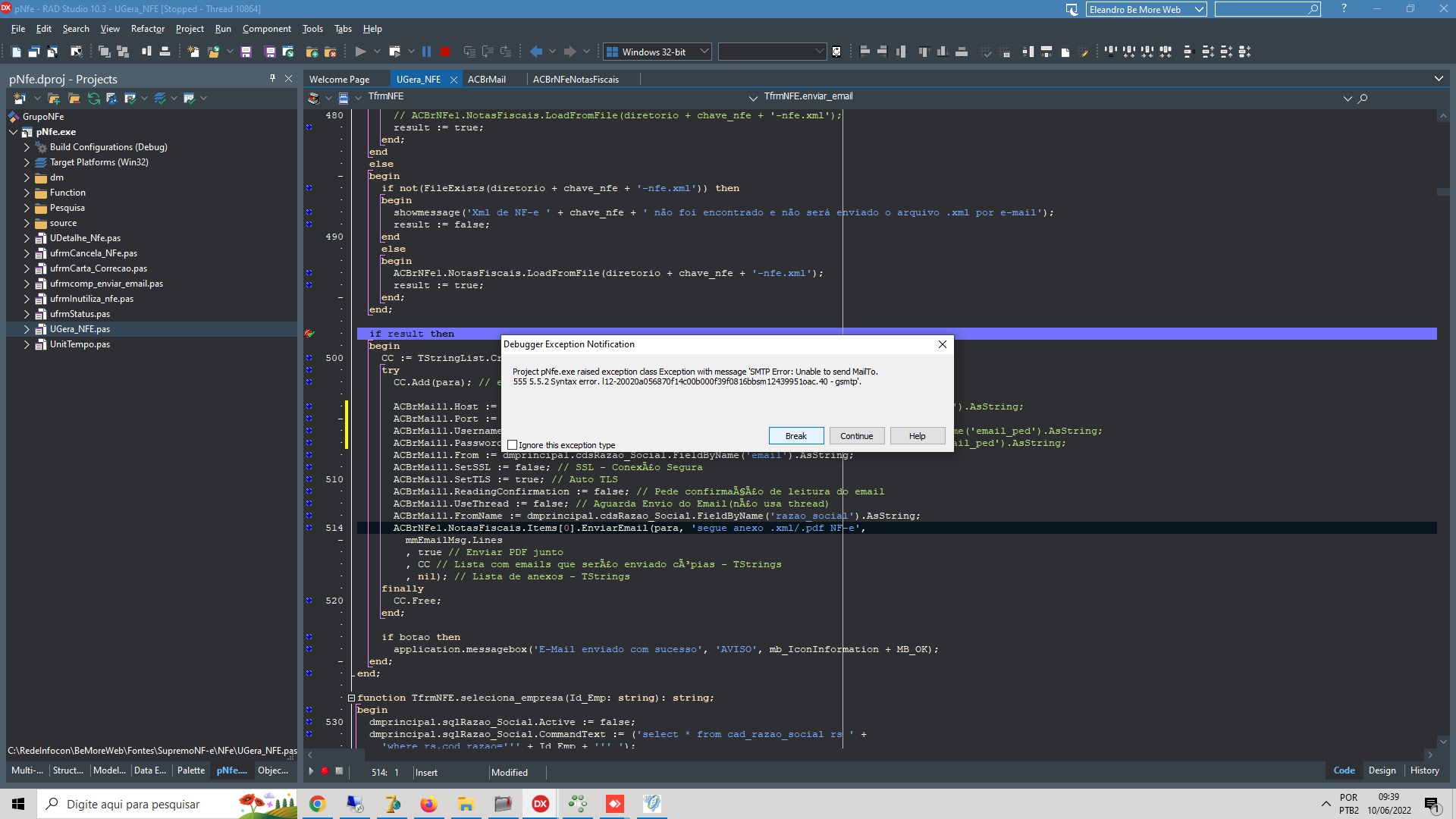
Task: Select ufrmStatus.pas in project tree
Action: pos(80,314)
